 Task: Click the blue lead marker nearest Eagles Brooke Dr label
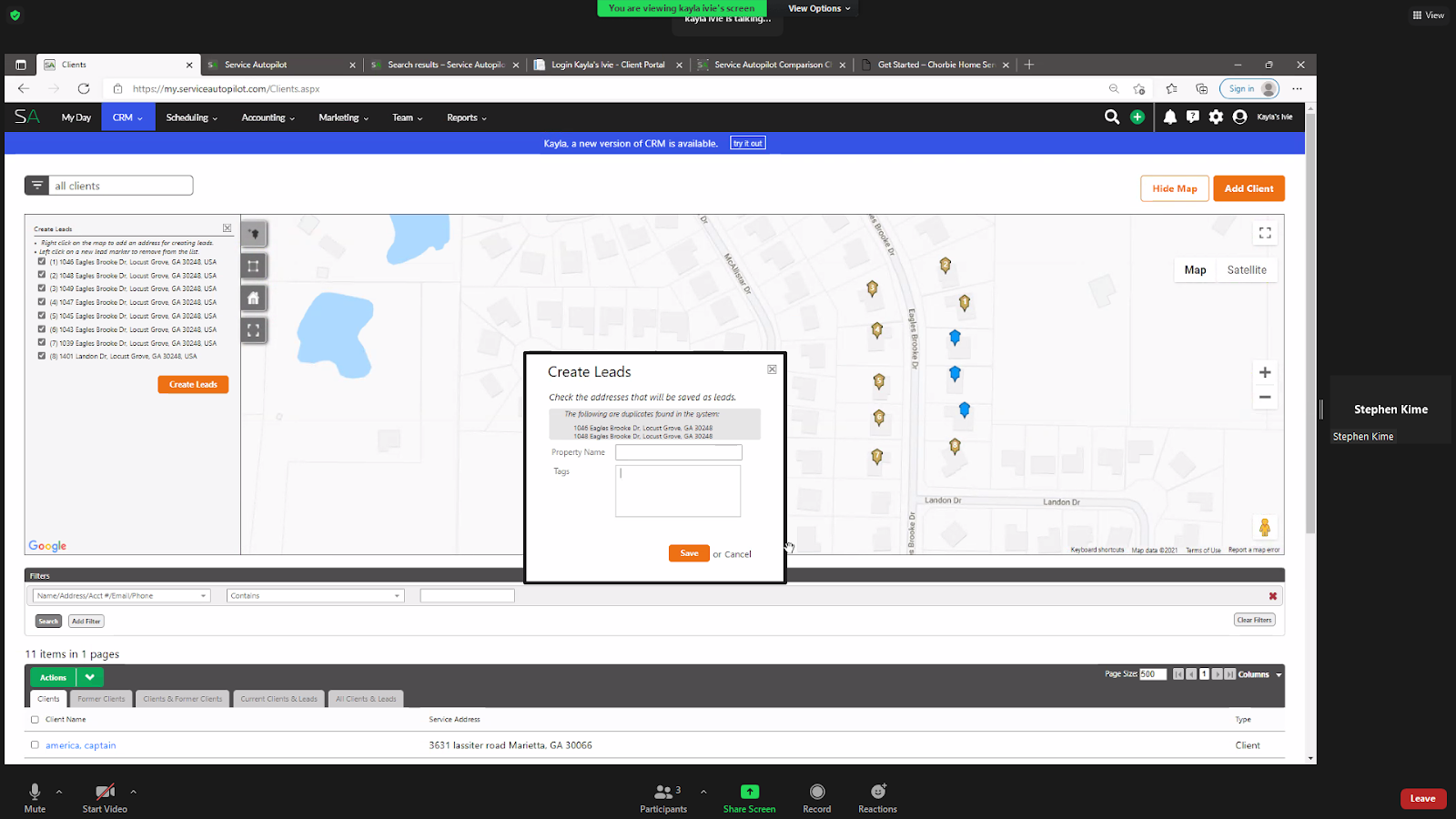tap(955, 337)
